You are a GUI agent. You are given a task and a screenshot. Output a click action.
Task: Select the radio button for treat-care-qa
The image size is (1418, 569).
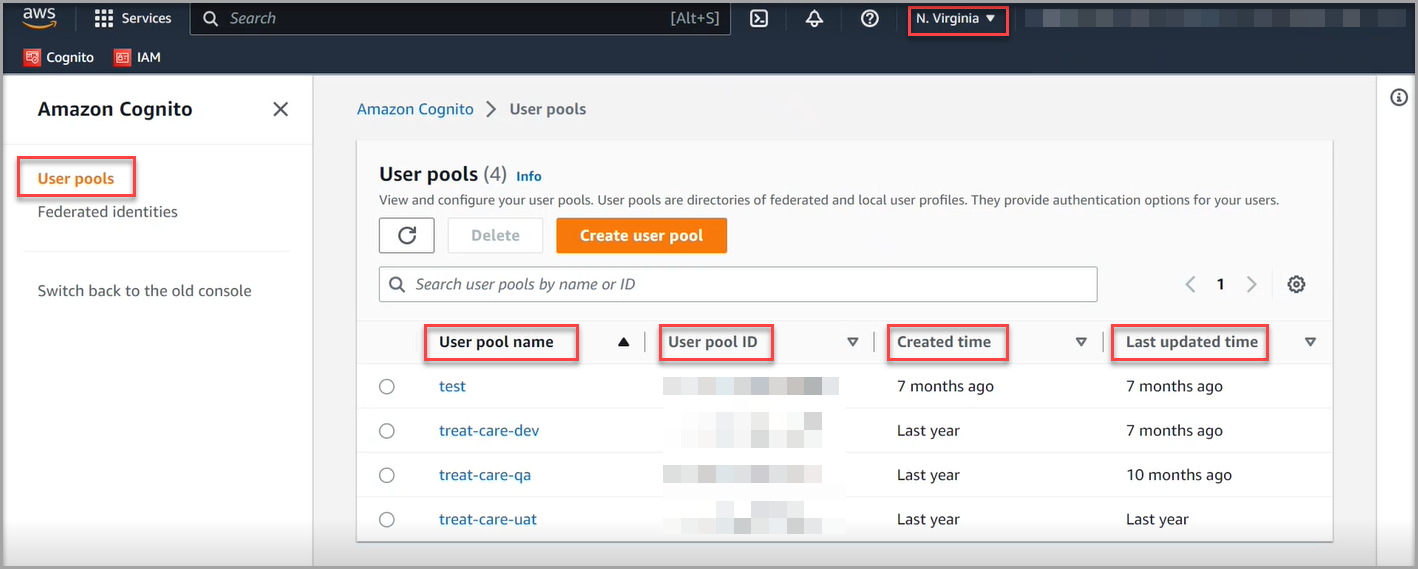click(387, 475)
